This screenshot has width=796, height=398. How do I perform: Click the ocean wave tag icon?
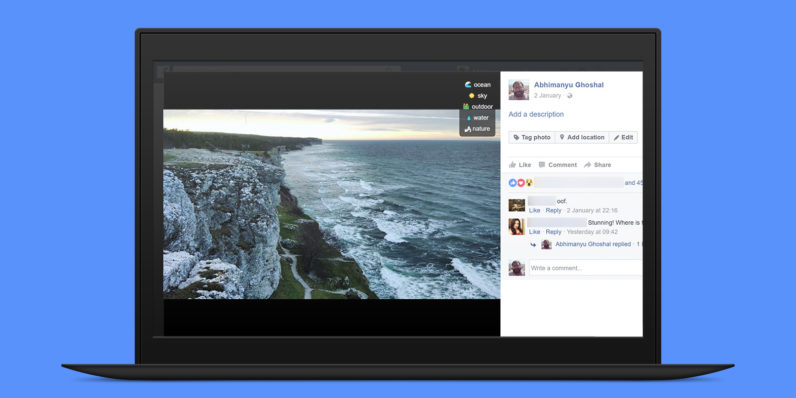[x=468, y=85]
